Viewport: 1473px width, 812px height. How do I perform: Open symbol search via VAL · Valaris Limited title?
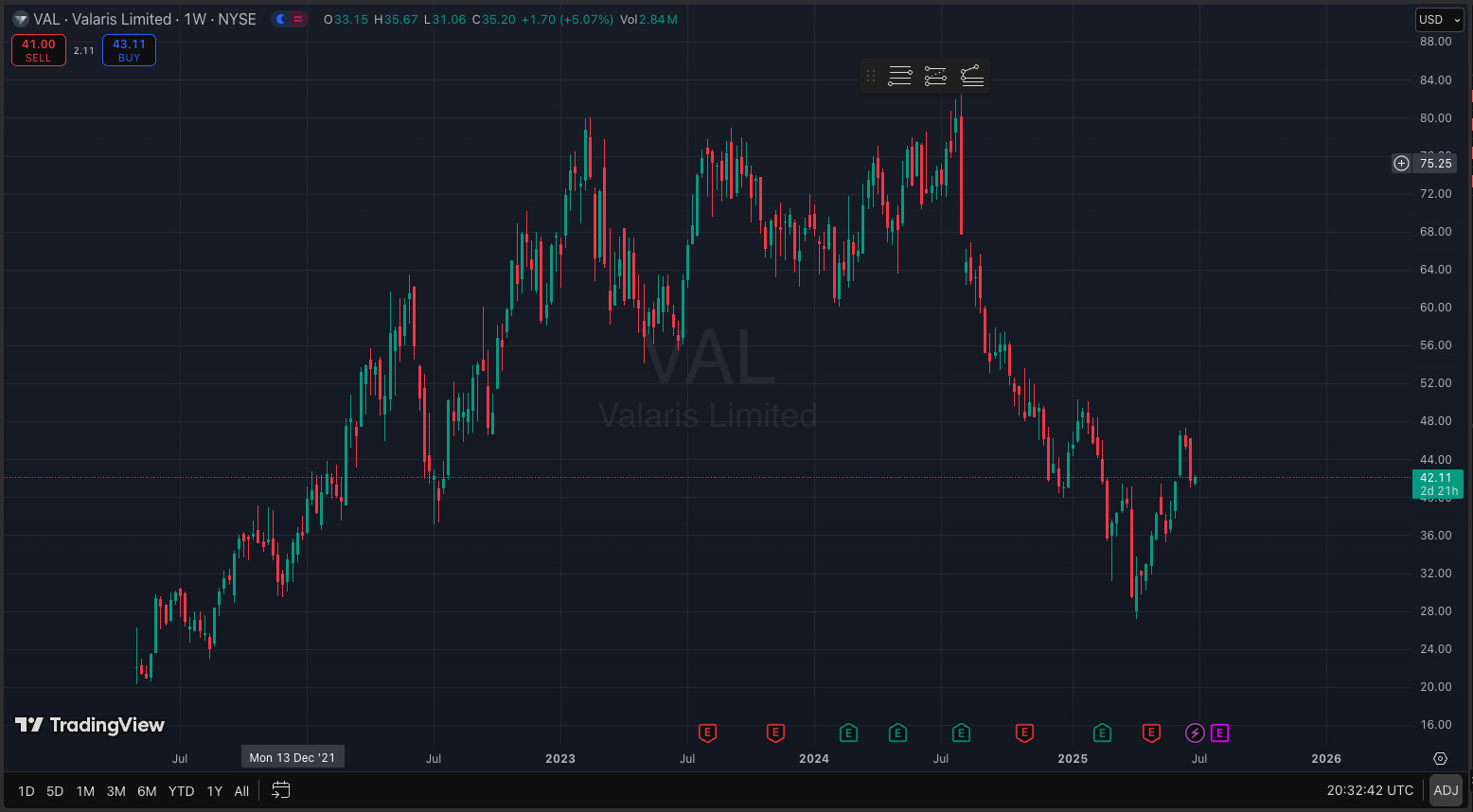(x=144, y=19)
